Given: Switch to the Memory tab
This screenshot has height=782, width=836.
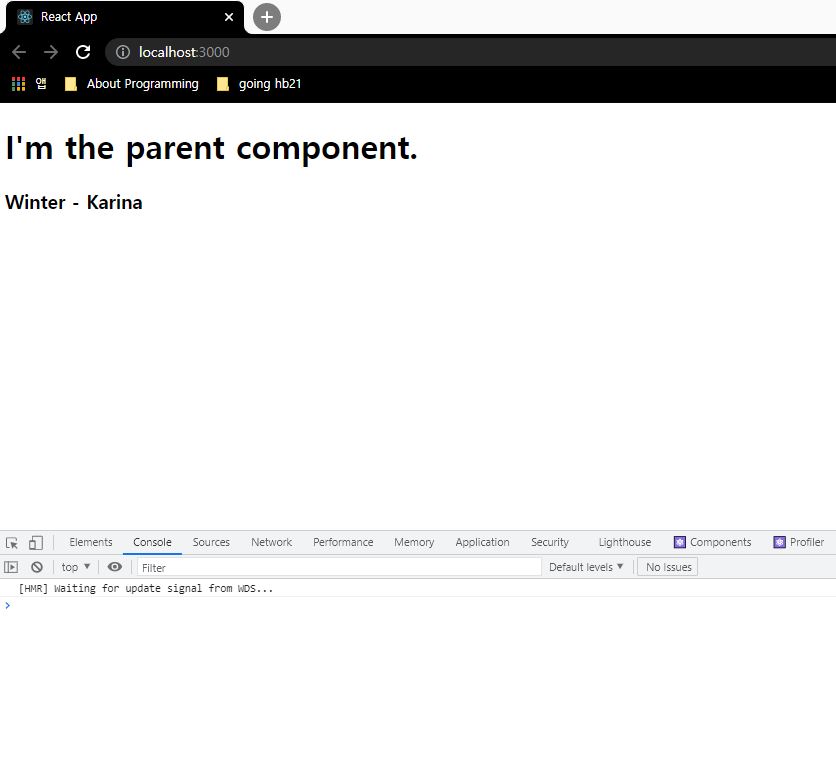Looking at the screenshot, I should (x=414, y=542).
